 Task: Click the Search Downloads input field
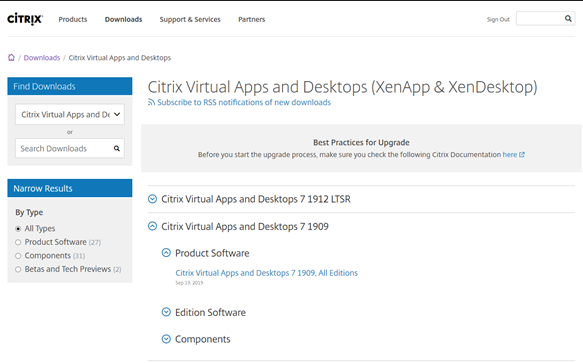coord(70,148)
